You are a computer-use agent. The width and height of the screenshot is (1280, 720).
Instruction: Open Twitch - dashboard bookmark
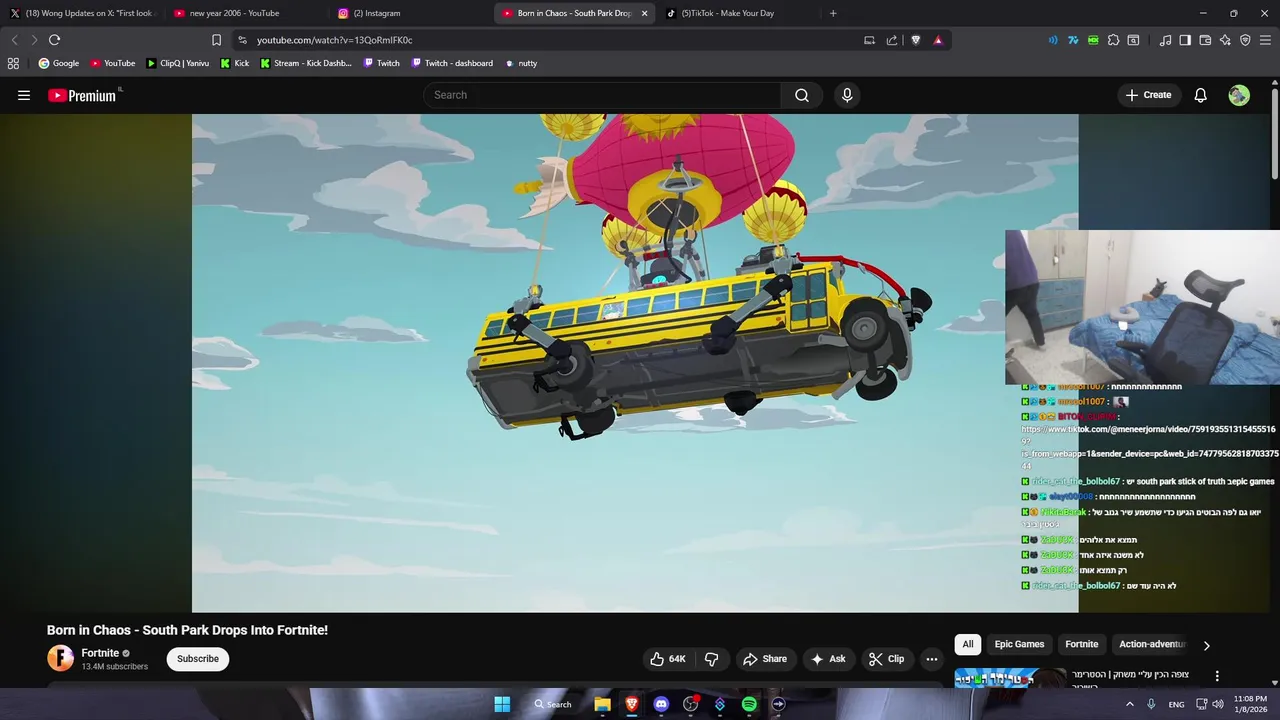450,63
